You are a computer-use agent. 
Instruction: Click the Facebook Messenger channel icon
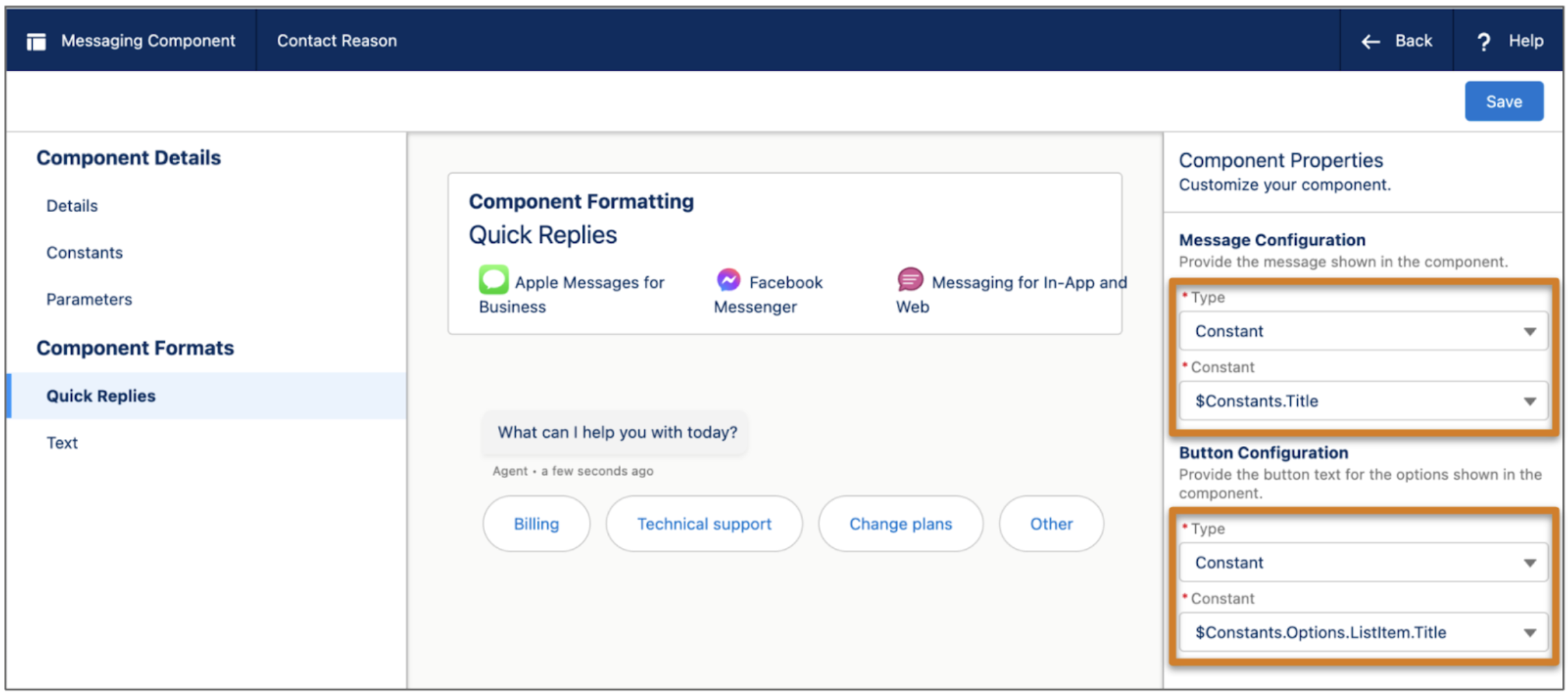pyautogui.click(x=728, y=280)
